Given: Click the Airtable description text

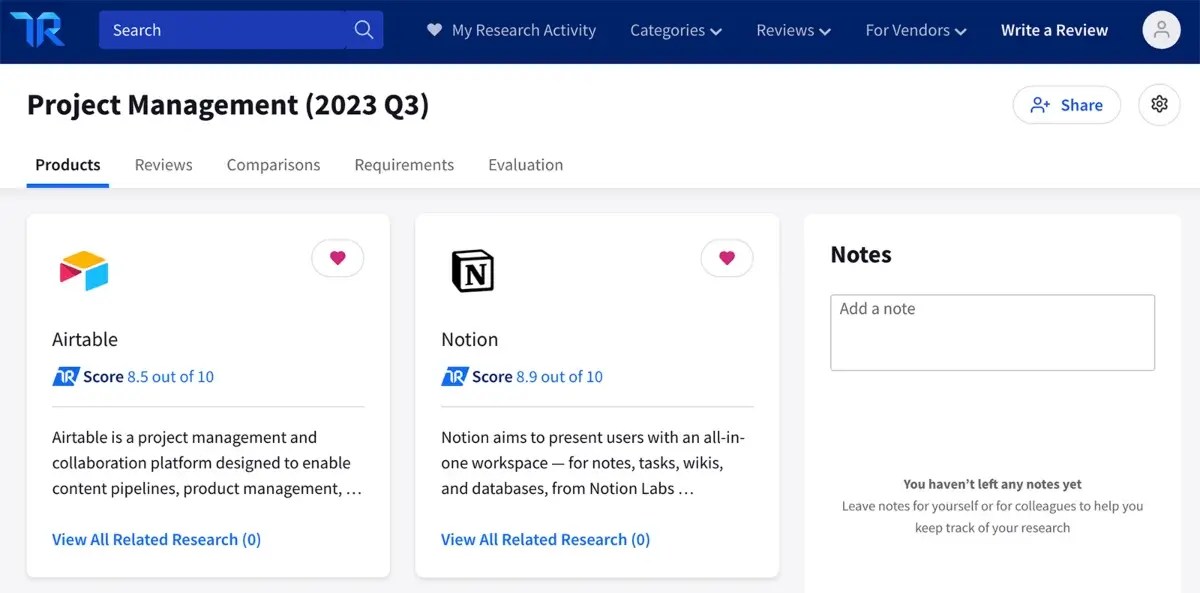Looking at the screenshot, I should coord(207,463).
